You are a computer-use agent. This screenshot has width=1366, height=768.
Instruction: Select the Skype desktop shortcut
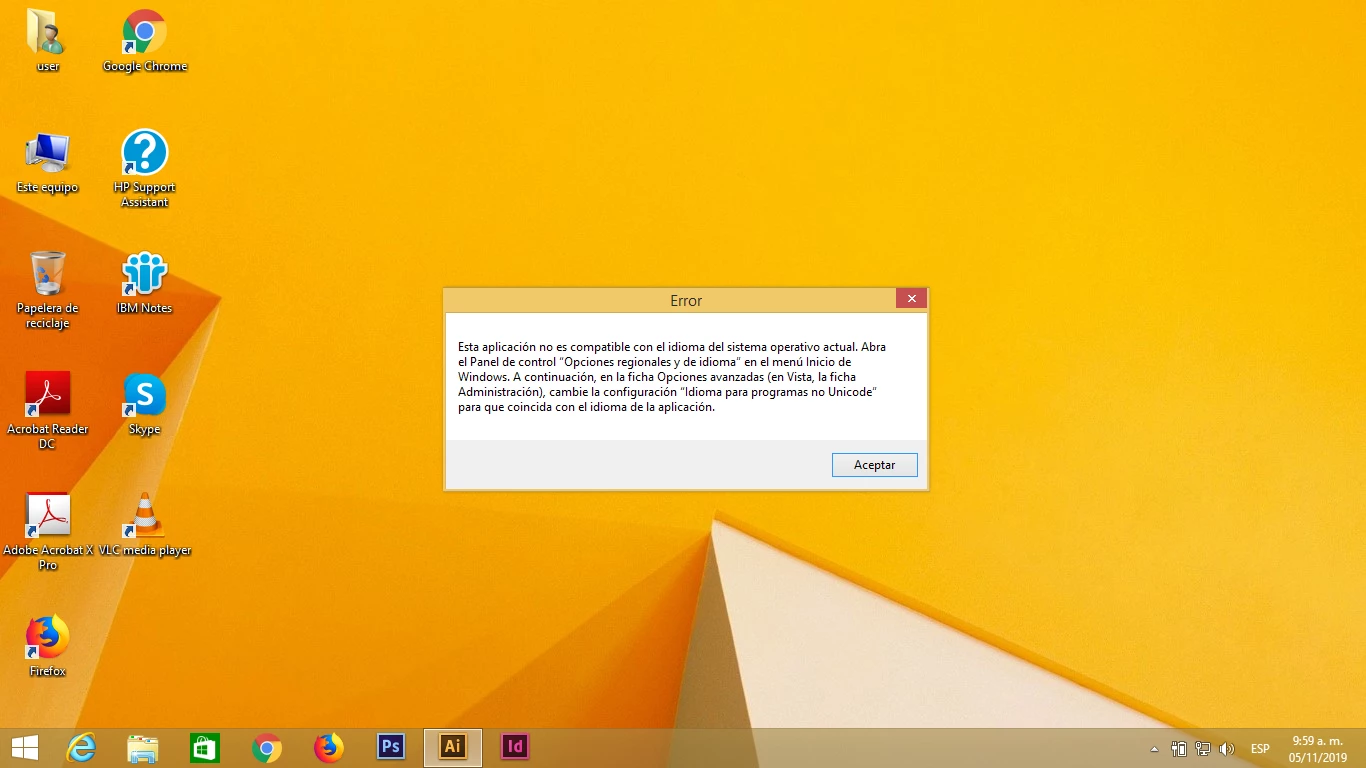145,403
